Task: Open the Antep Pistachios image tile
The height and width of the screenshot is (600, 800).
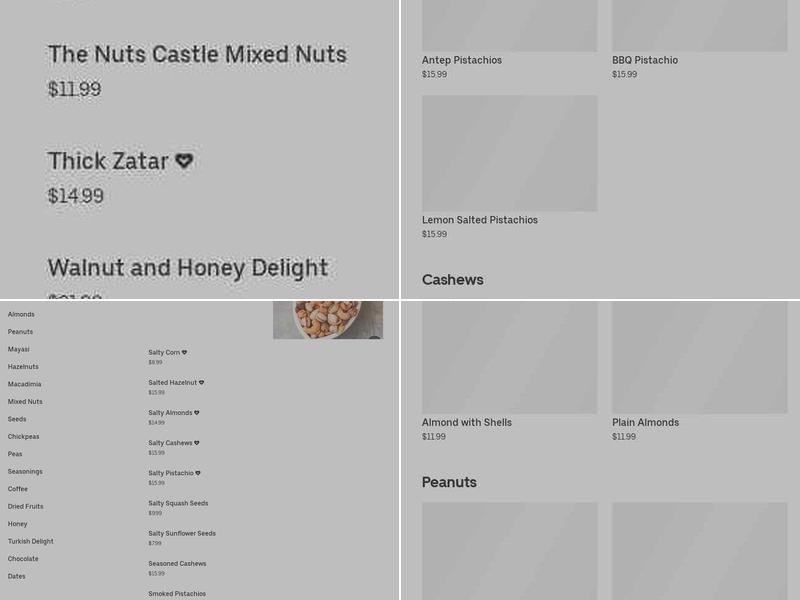Action: point(509,25)
